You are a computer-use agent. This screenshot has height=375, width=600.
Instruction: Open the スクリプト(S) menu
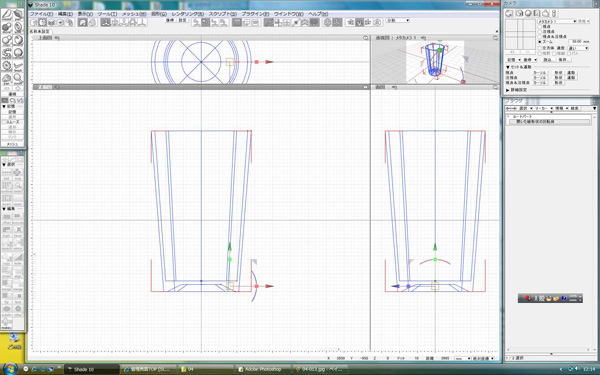222,14
